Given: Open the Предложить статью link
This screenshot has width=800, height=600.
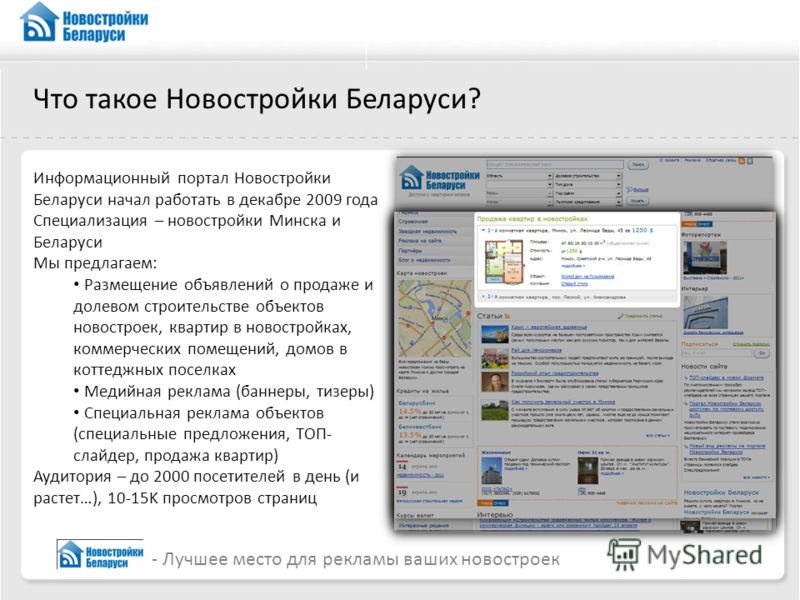Looking at the screenshot, I should point(643,316).
